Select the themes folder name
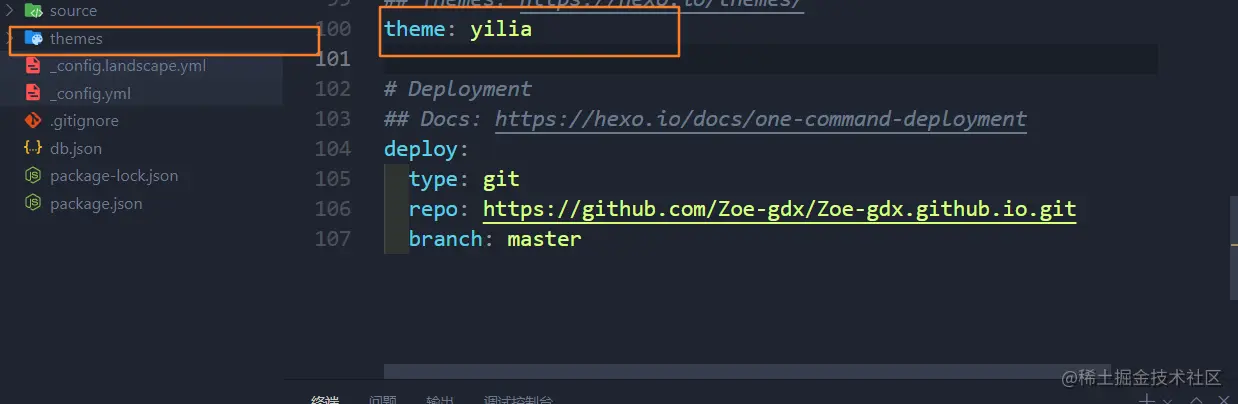This screenshot has width=1238, height=404. coord(76,39)
